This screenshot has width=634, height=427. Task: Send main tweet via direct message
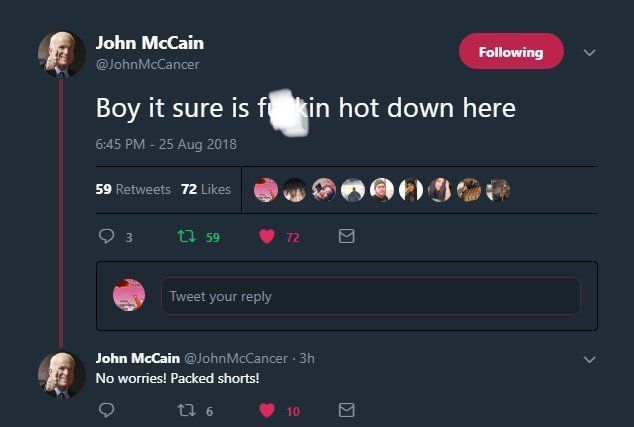tap(346, 237)
